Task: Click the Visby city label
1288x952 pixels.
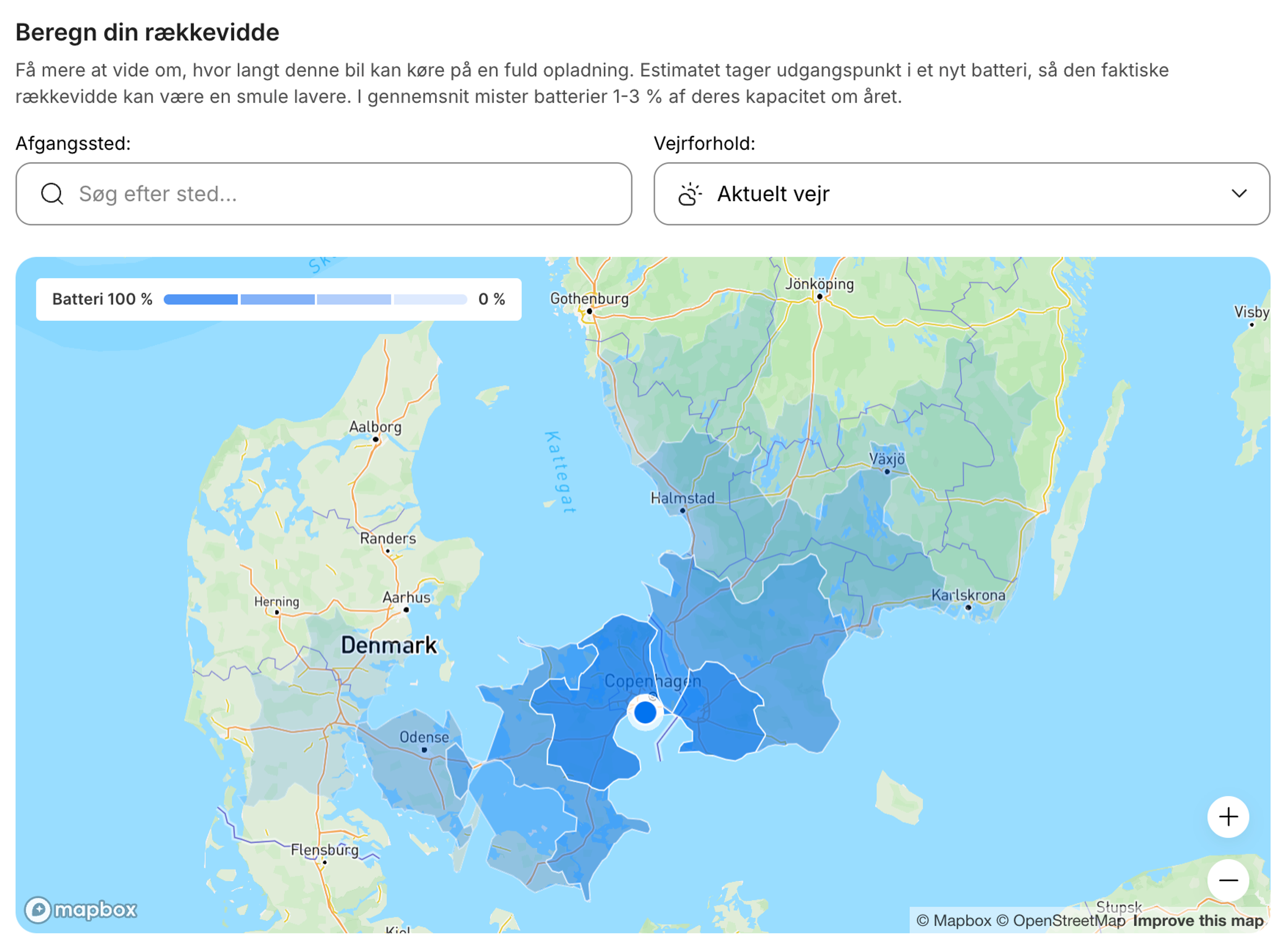Action: [1251, 312]
